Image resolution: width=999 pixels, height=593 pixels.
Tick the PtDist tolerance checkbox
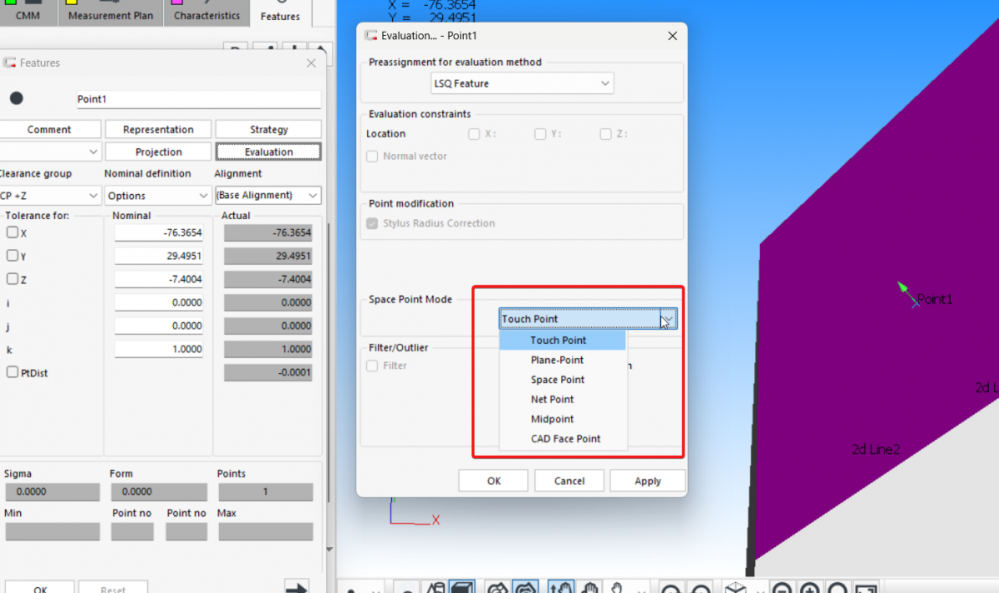(12, 372)
